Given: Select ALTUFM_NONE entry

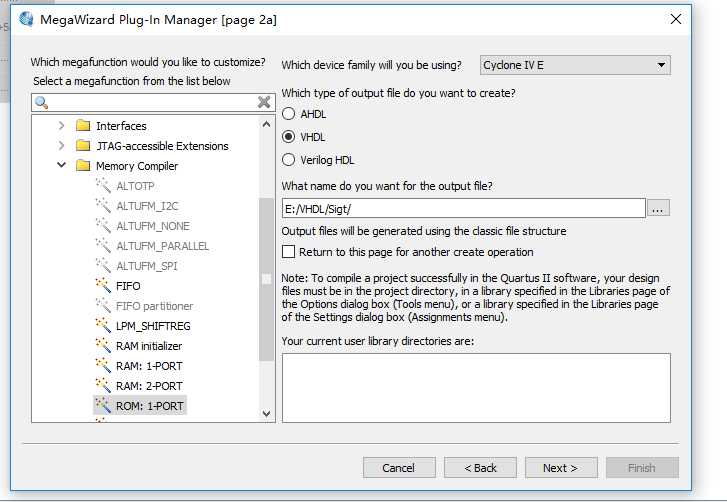Looking at the screenshot, I should (153, 226).
